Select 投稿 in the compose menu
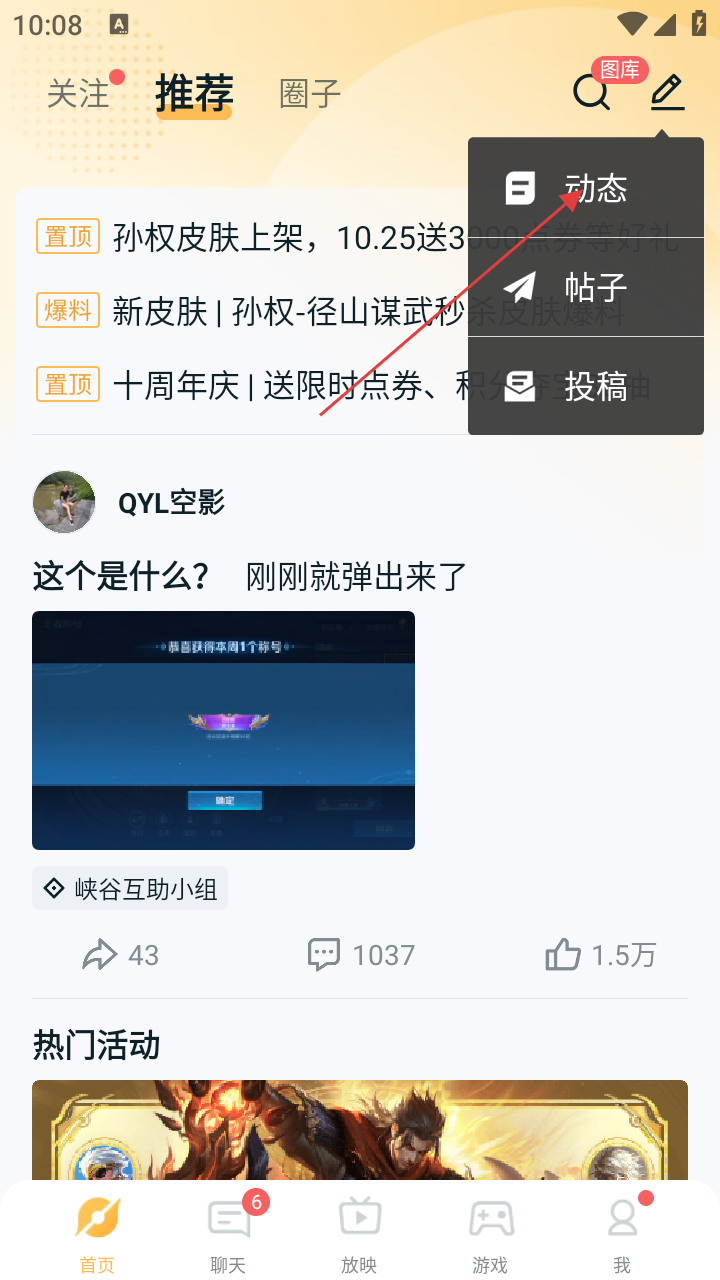 click(586, 386)
